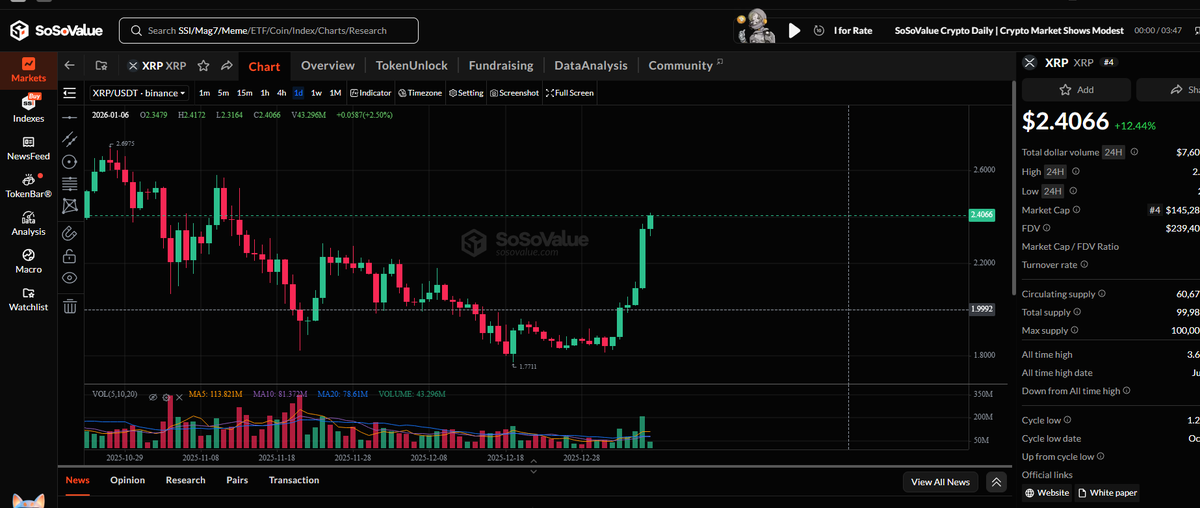Hide the VOL indicator with eye icon

click(x=153, y=397)
